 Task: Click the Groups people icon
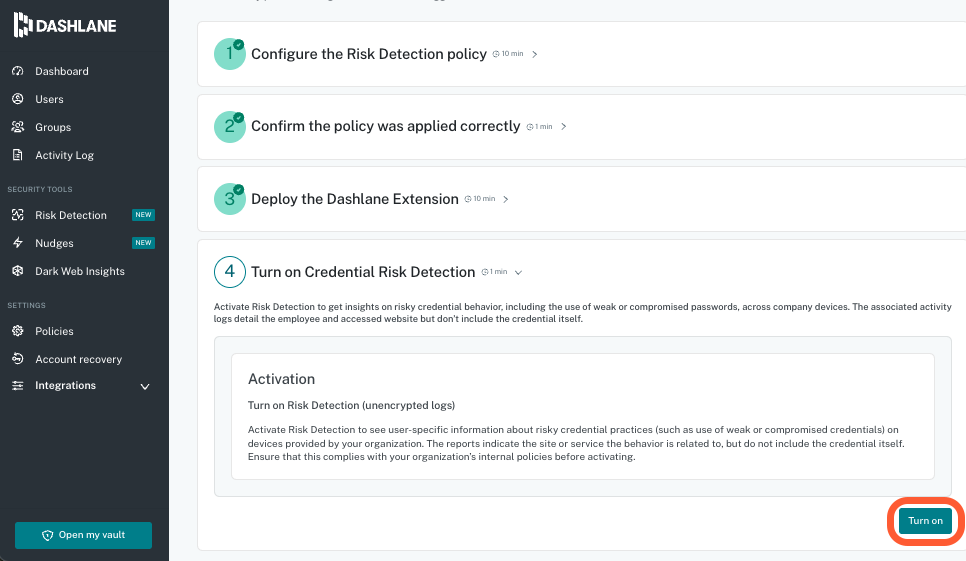pos(17,127)
